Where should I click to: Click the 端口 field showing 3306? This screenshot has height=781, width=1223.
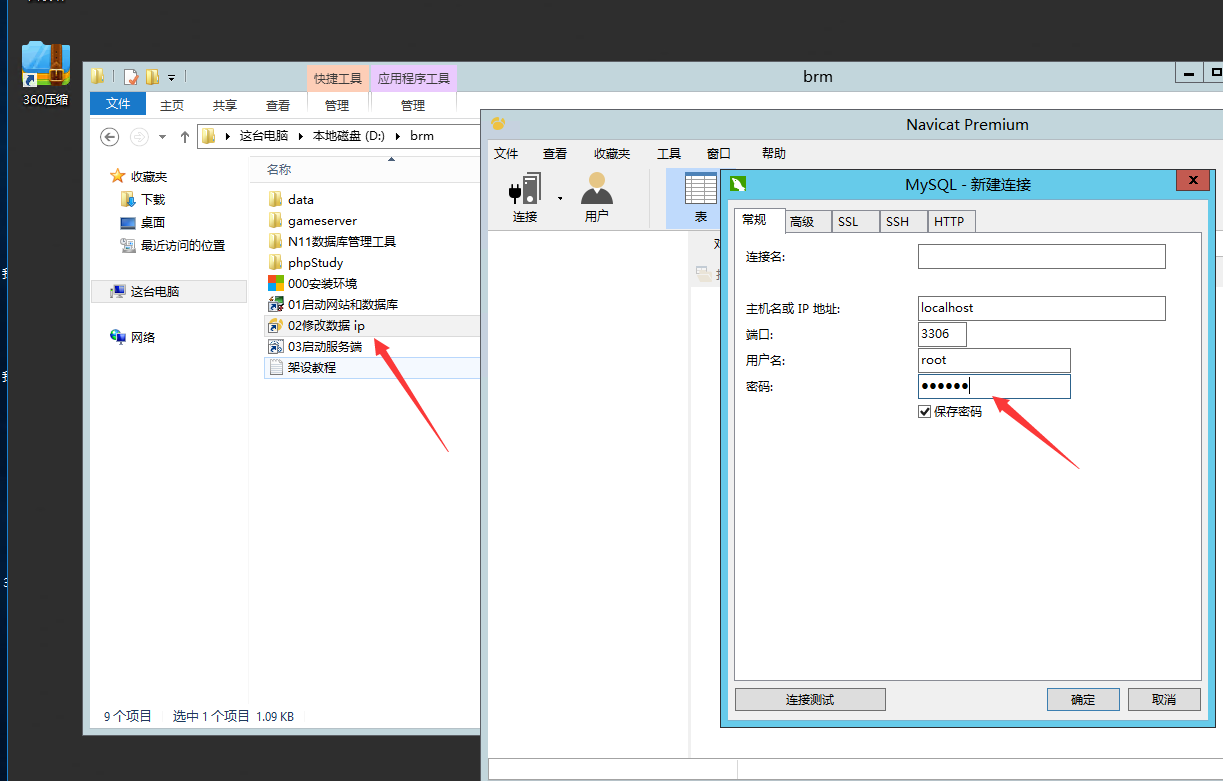click(x=942, y=334)
